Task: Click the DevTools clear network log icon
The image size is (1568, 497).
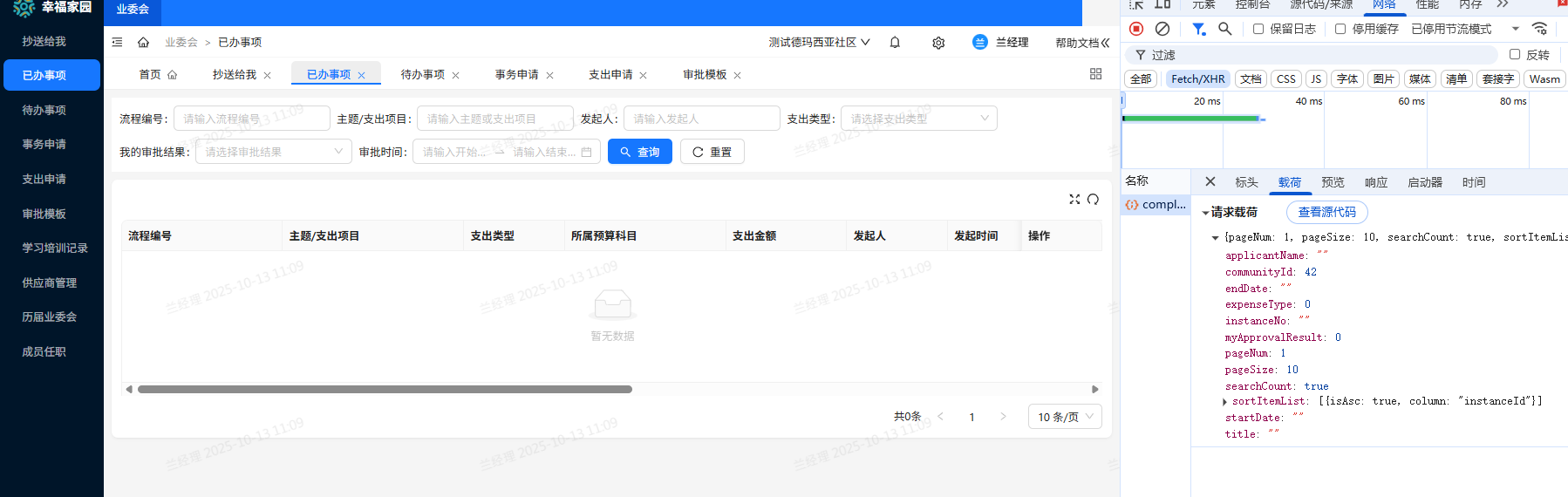Action: point(1162,29)
